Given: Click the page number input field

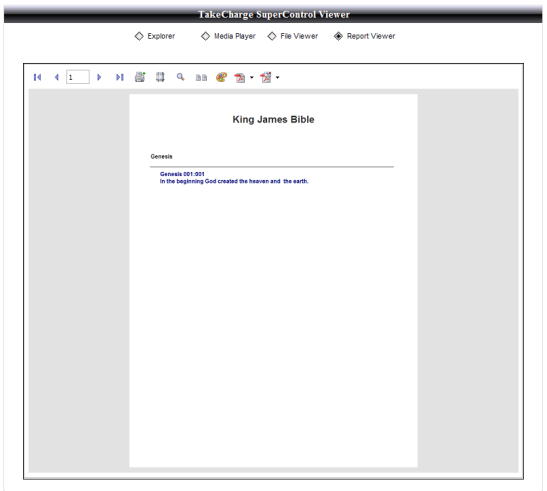Looking at the screenshot, I should [x=78, y=77].
